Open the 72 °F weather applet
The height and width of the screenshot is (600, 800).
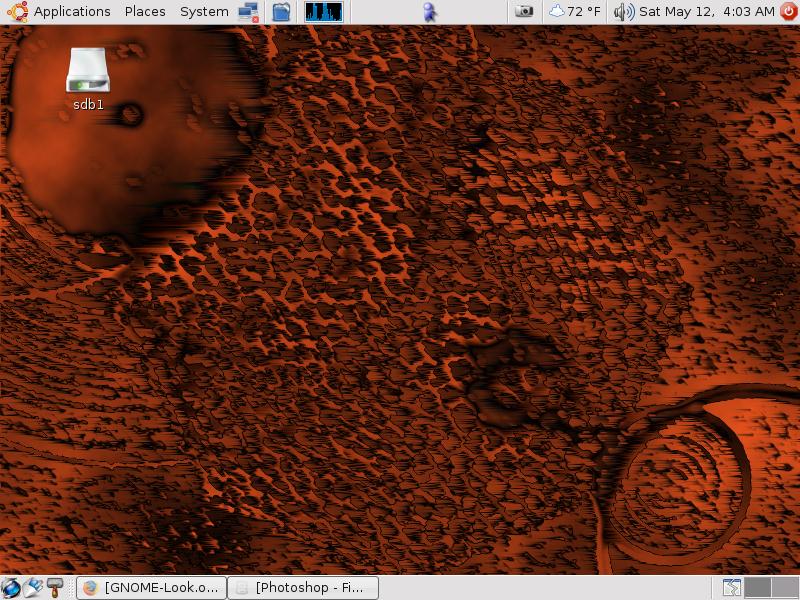tap(574, 11)
